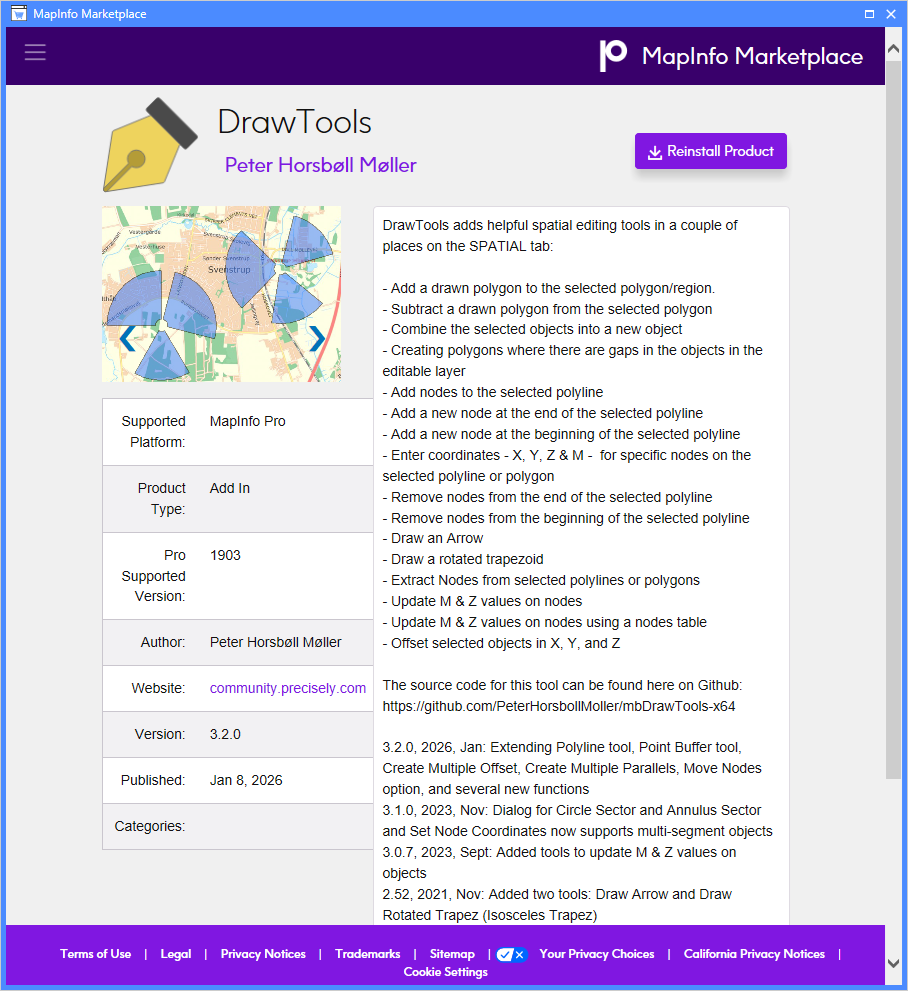Screen dimensions: 908x991
Task: Click the 'Draw a rotated trapezoid' line
Action: tap(463, 559)
